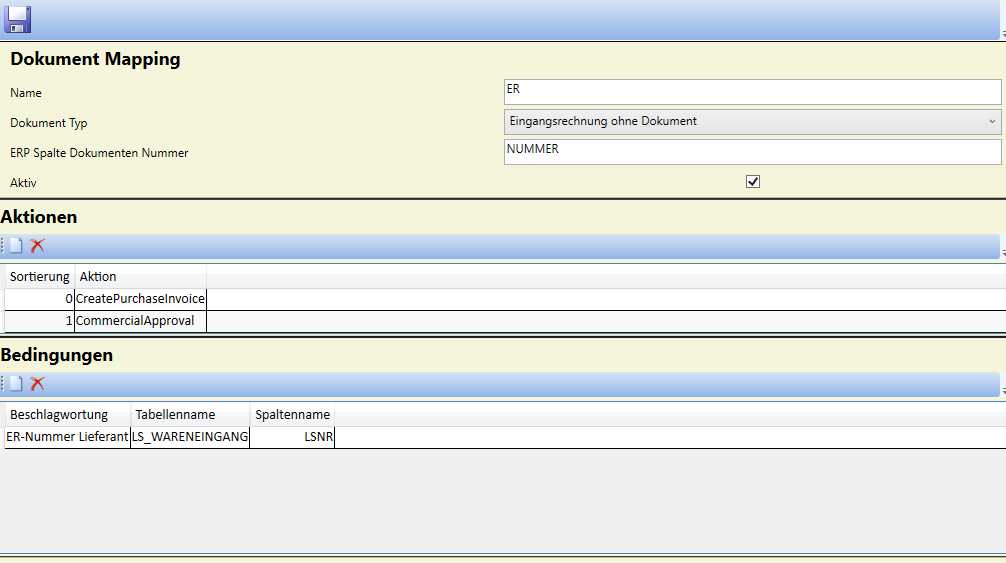The height and width of the screenshot is (563, 1006).
Task: Delete selected action with red X in Aktionen
Action: click(x=38, y=246)
